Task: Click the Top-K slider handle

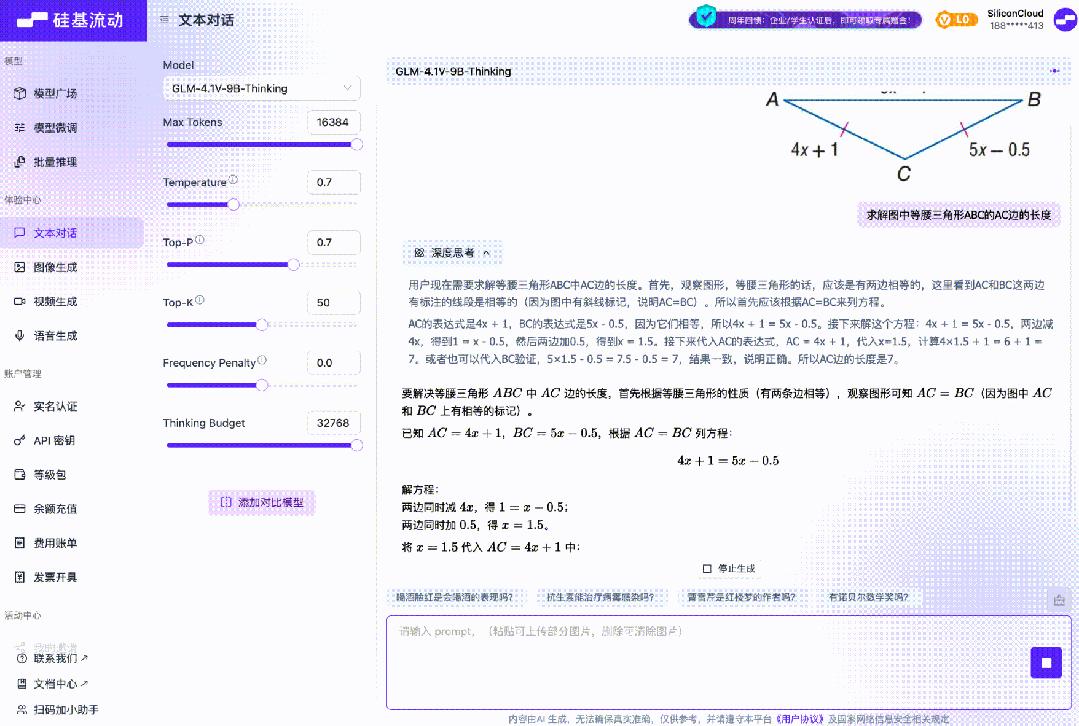Action: 261,325
